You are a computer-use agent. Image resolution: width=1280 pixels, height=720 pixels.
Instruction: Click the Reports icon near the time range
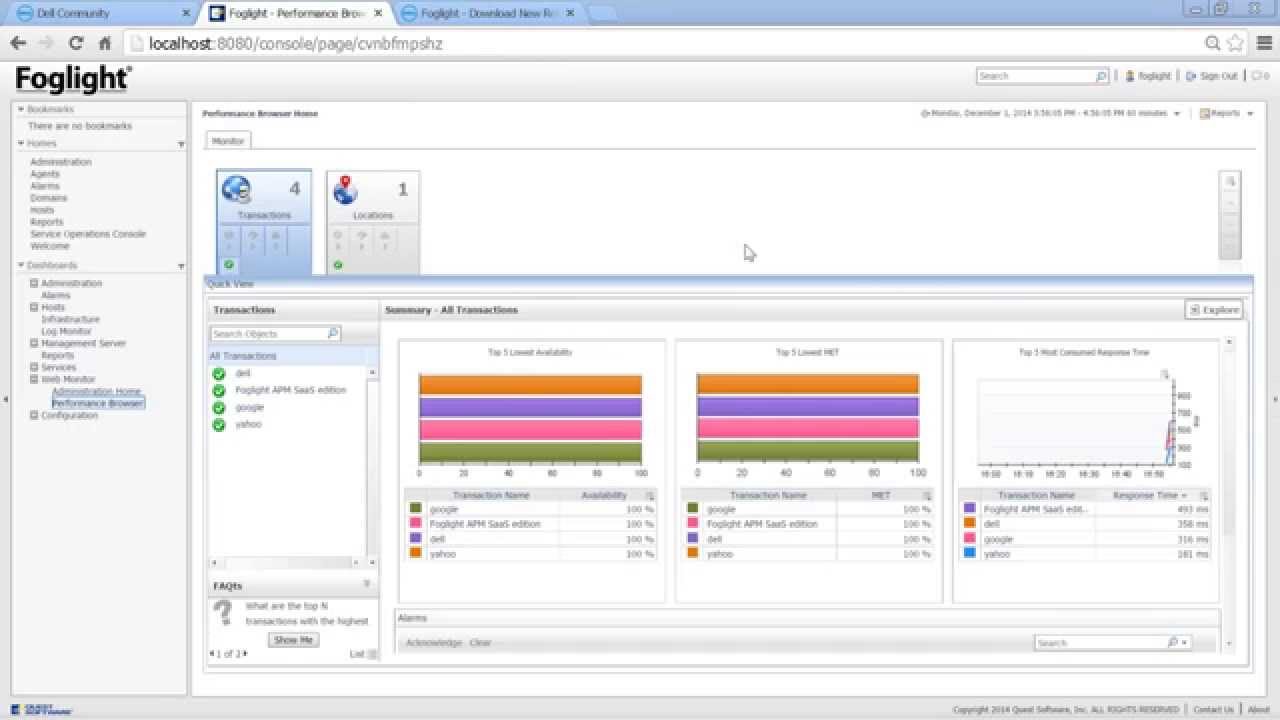[x=1204, y=114]
